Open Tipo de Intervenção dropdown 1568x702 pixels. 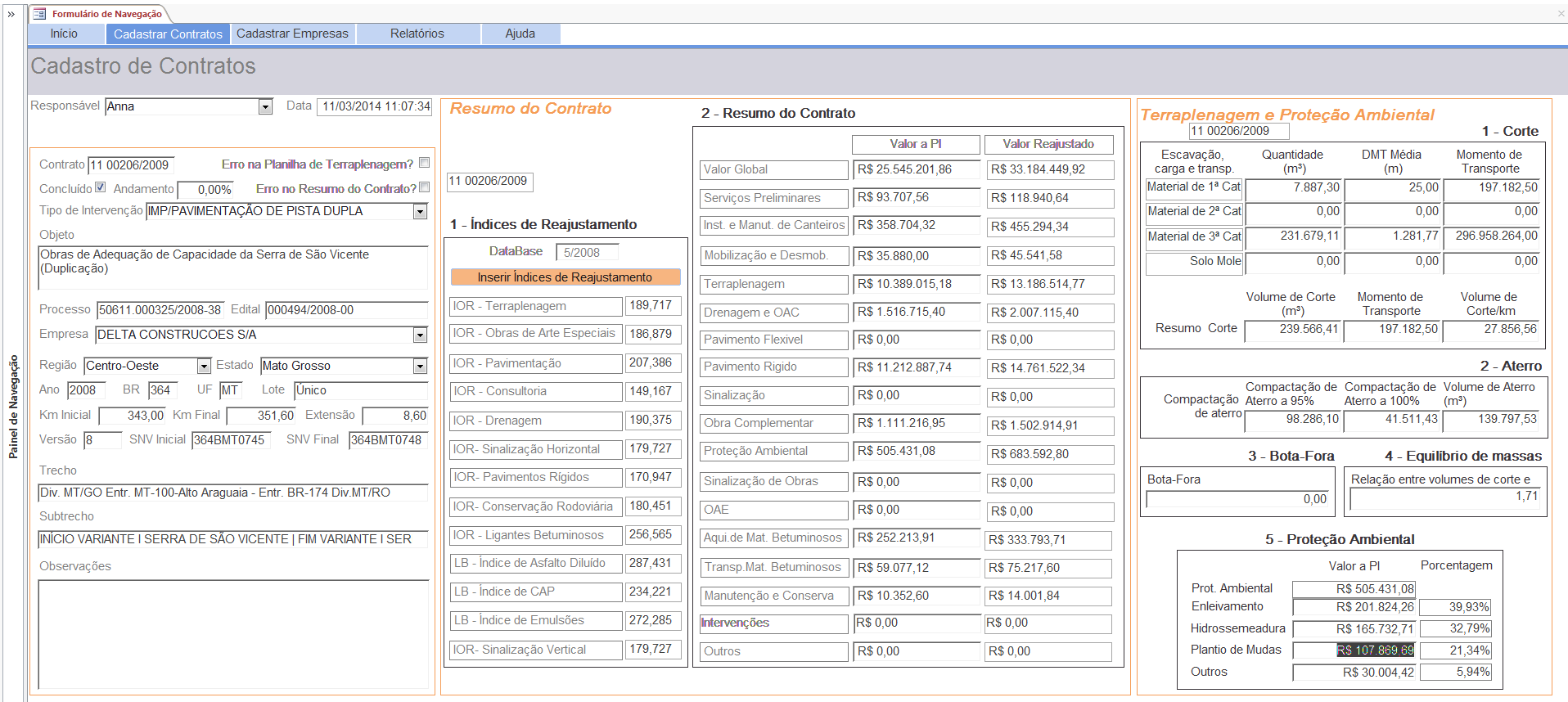pos(420,212)
